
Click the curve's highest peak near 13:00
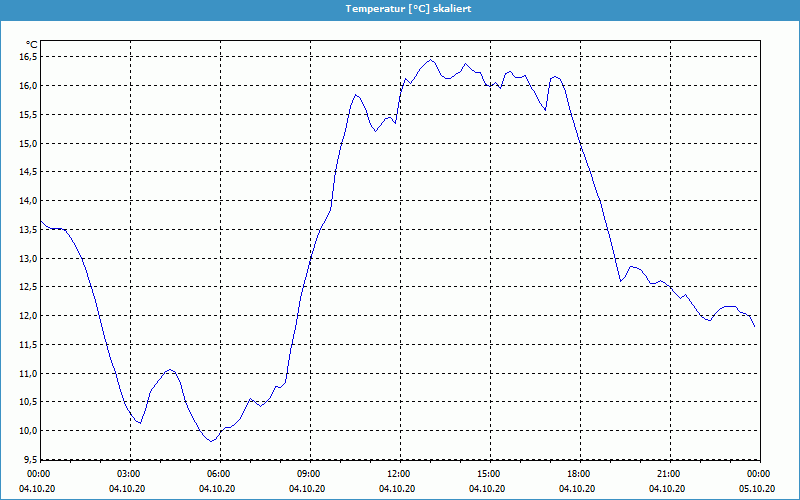(431, 60)
